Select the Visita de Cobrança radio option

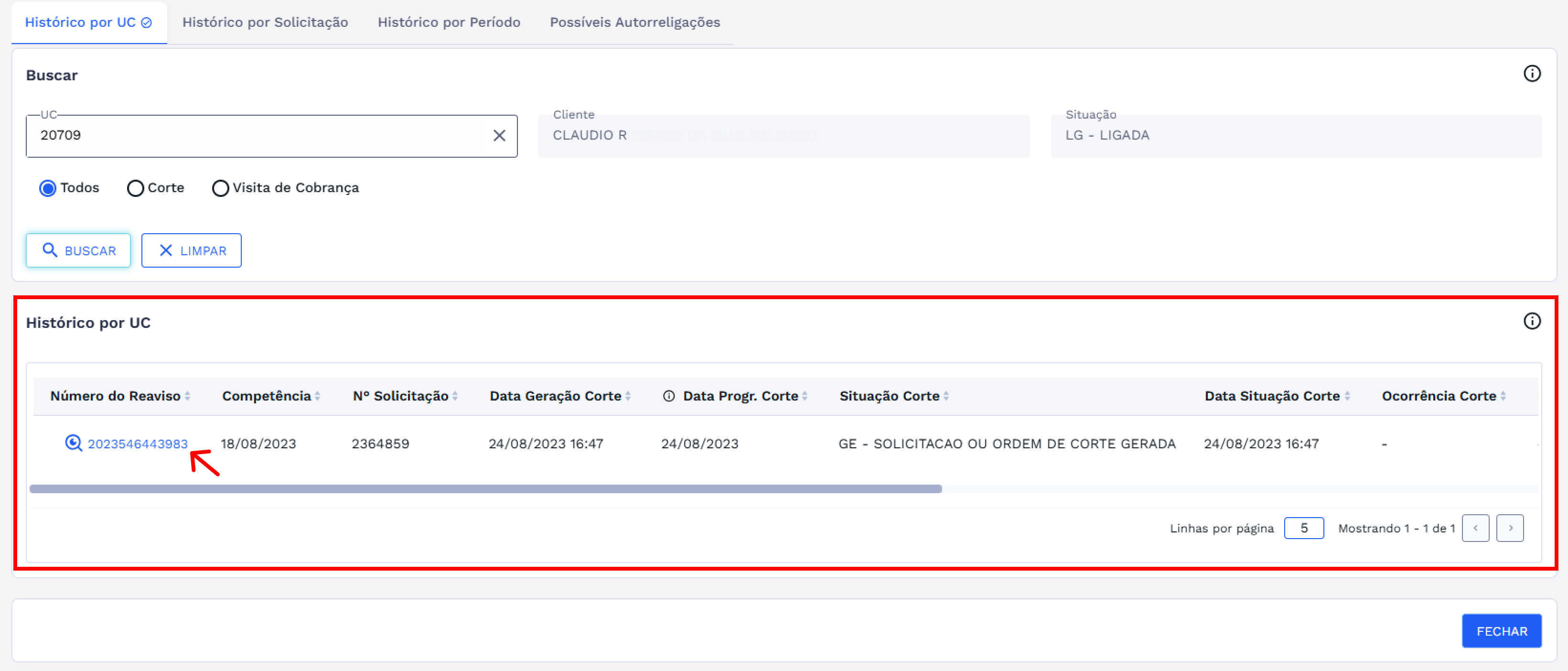(x=220, y=188)
